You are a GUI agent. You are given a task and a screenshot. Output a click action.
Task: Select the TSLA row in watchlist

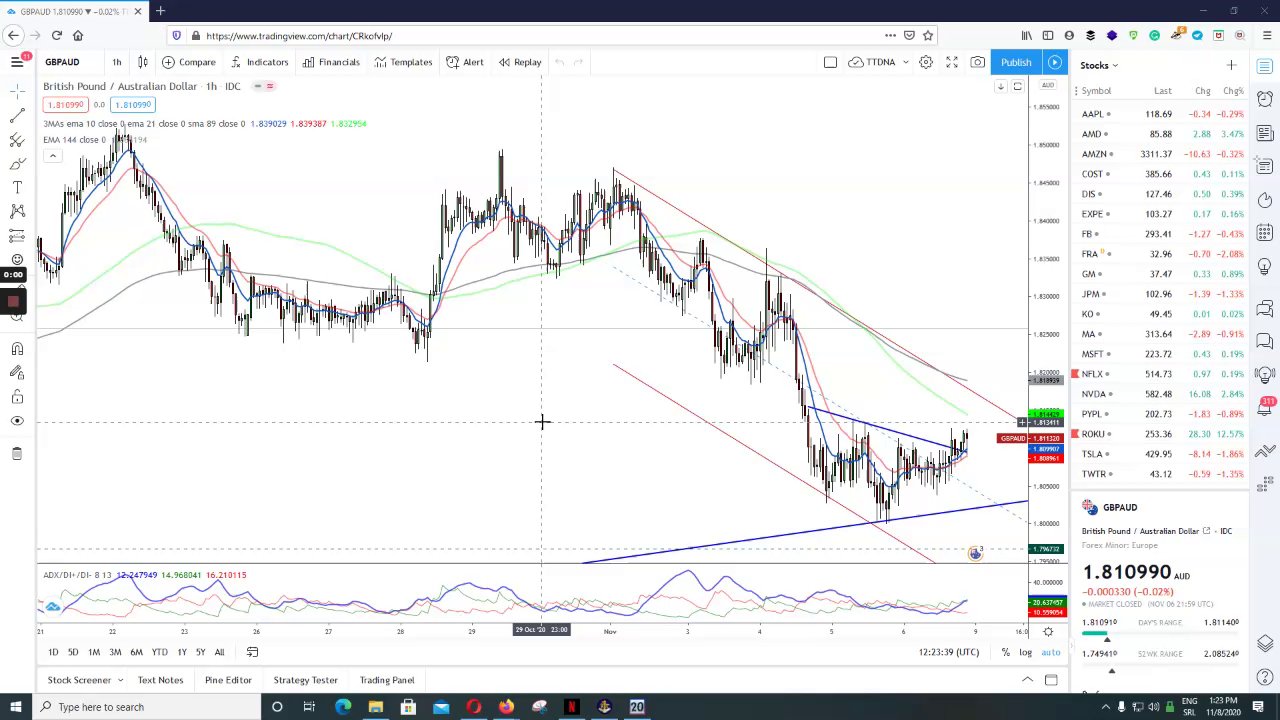click(1160, 454)
